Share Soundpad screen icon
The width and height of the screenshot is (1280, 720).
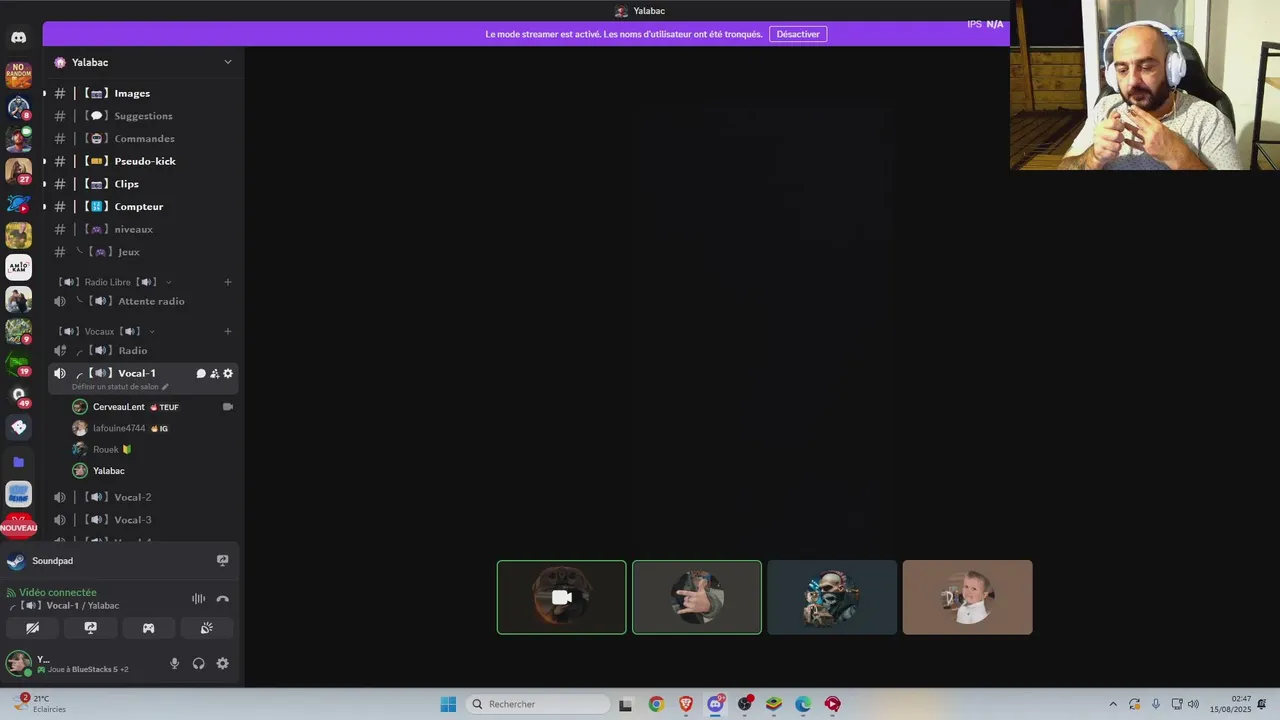tap(223, 561)
